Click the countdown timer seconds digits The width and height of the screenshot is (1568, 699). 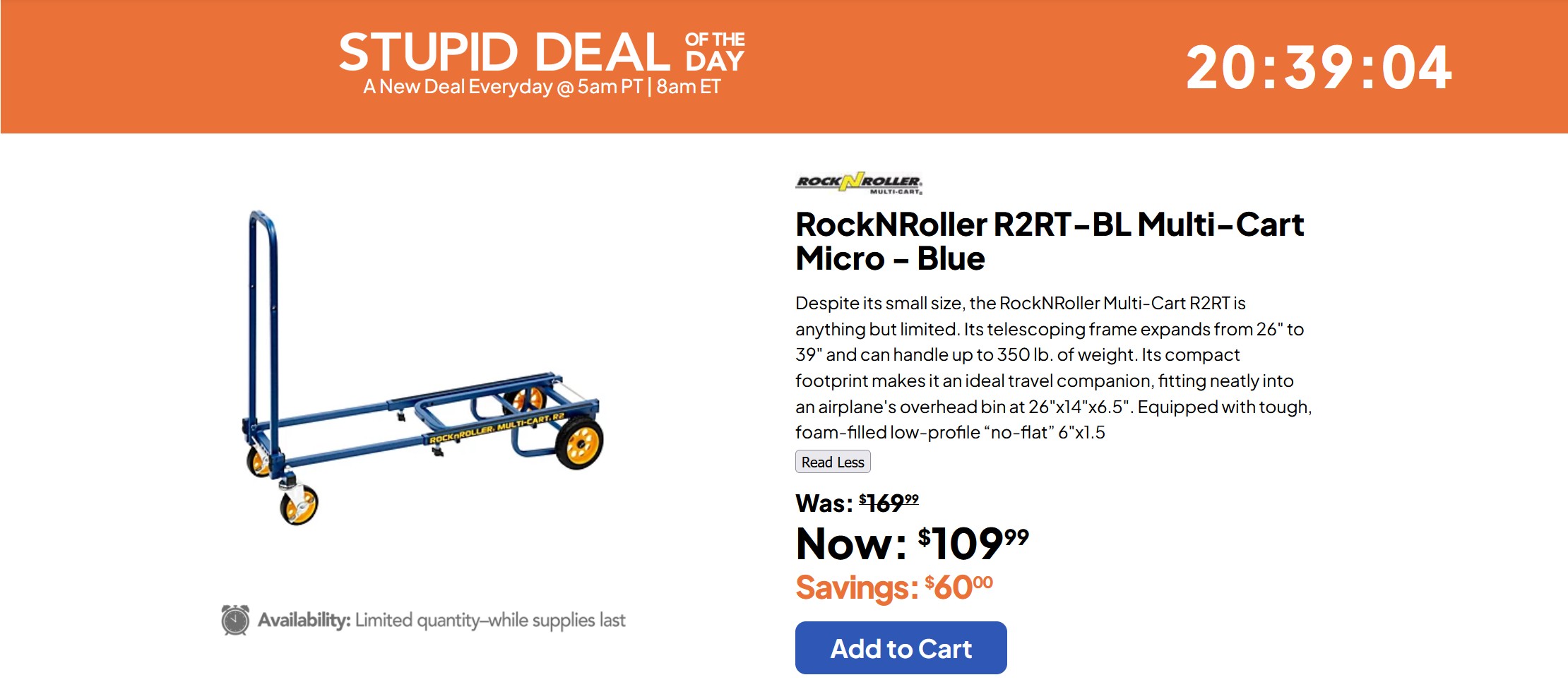point(1416,68)
